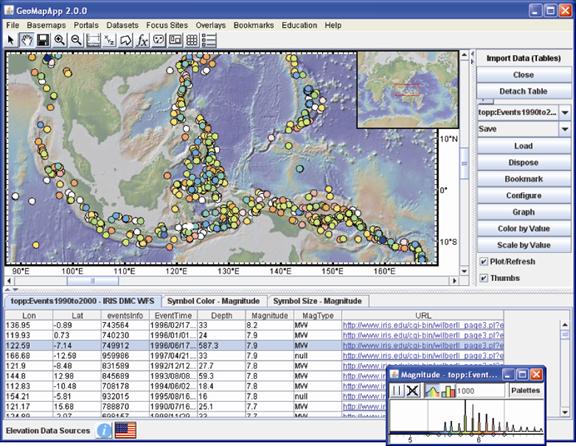Sort table by EventTime column header

point(173,316)
